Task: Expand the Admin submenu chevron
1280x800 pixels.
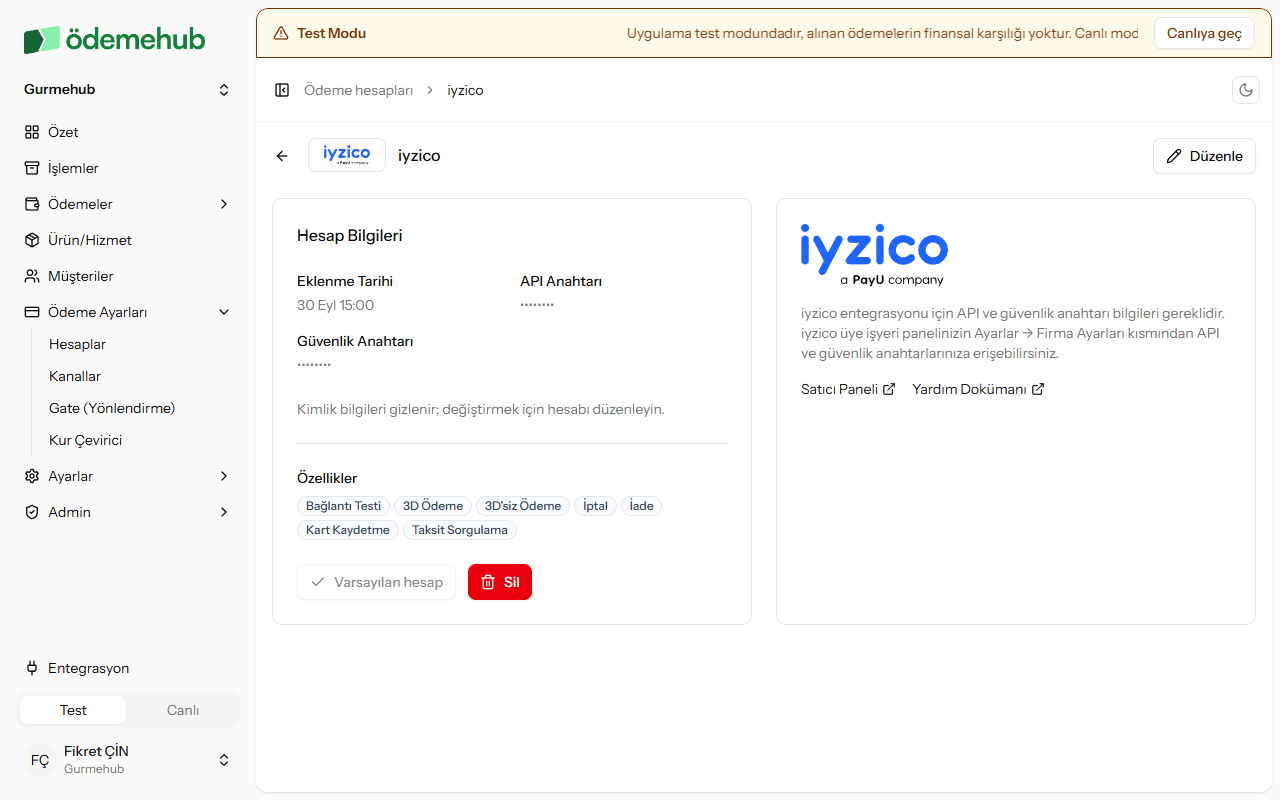Action: coord(224,512)
